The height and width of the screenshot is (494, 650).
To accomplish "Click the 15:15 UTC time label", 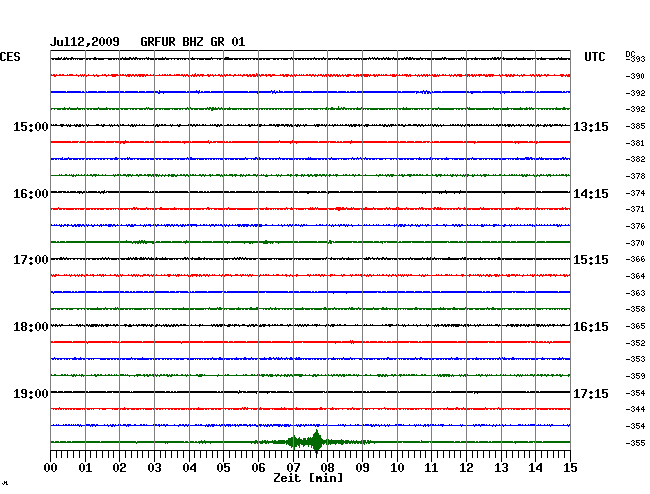I will [591, 260].
